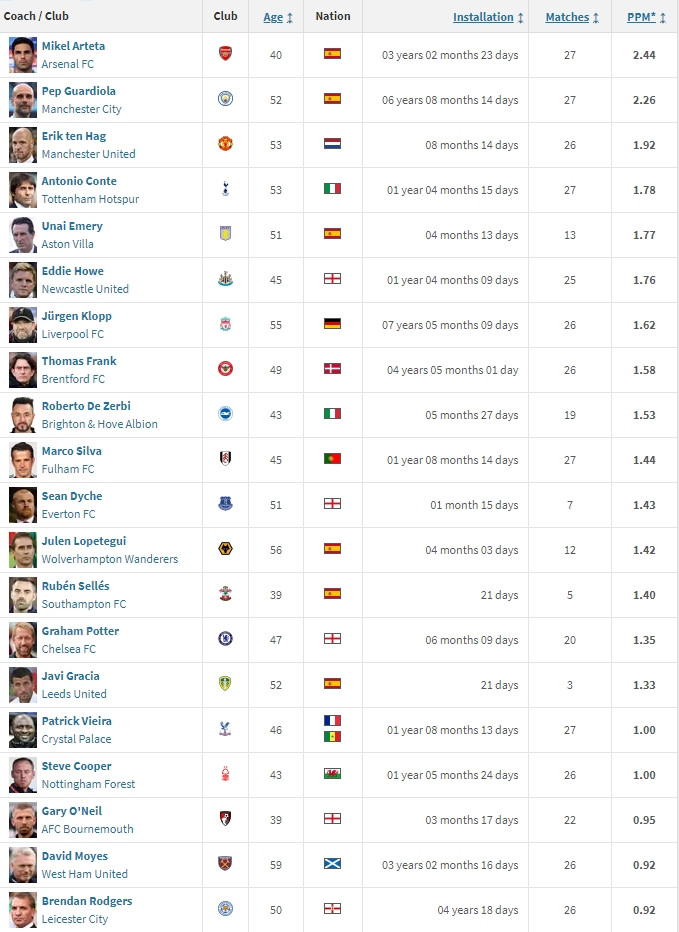Screen dimensions: 679x932
Task: Select the Wolverhampton Wanderers club crest
Action: pyautogui.click(x=225, y=549)
